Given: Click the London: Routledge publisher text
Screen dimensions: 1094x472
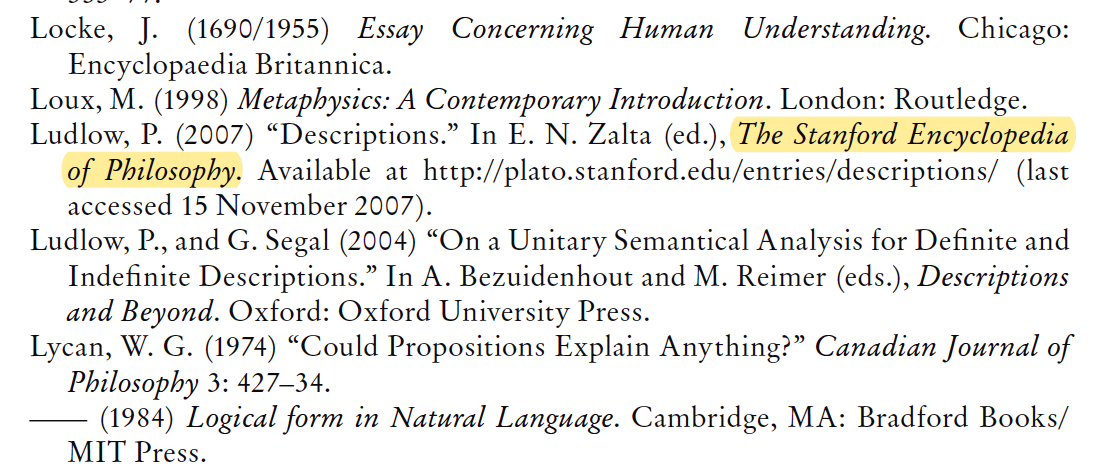Looking at the screenshot, I should [x=904, y=100].
